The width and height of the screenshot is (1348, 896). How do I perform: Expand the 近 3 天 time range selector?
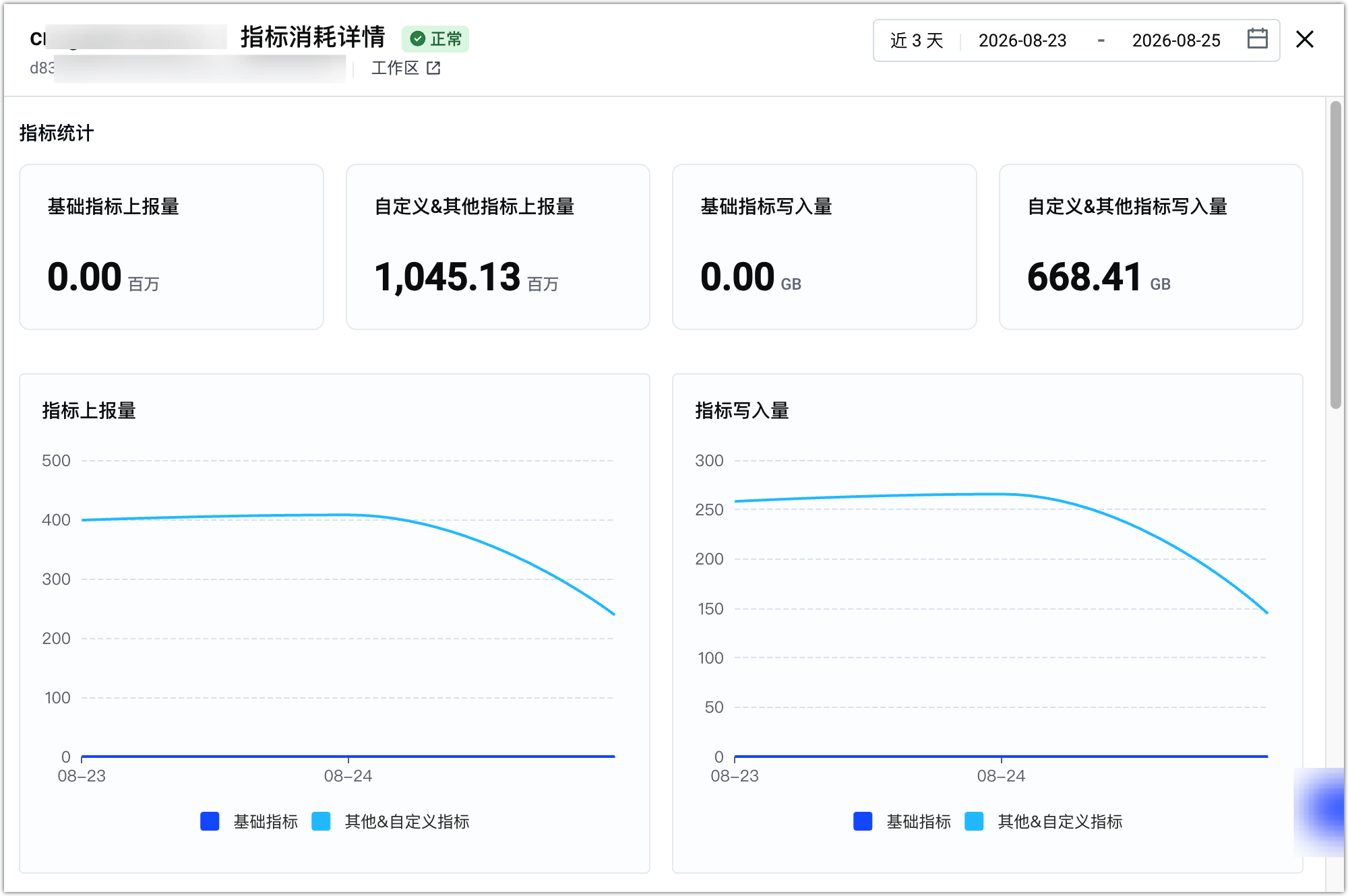click(x=917, y=40)
